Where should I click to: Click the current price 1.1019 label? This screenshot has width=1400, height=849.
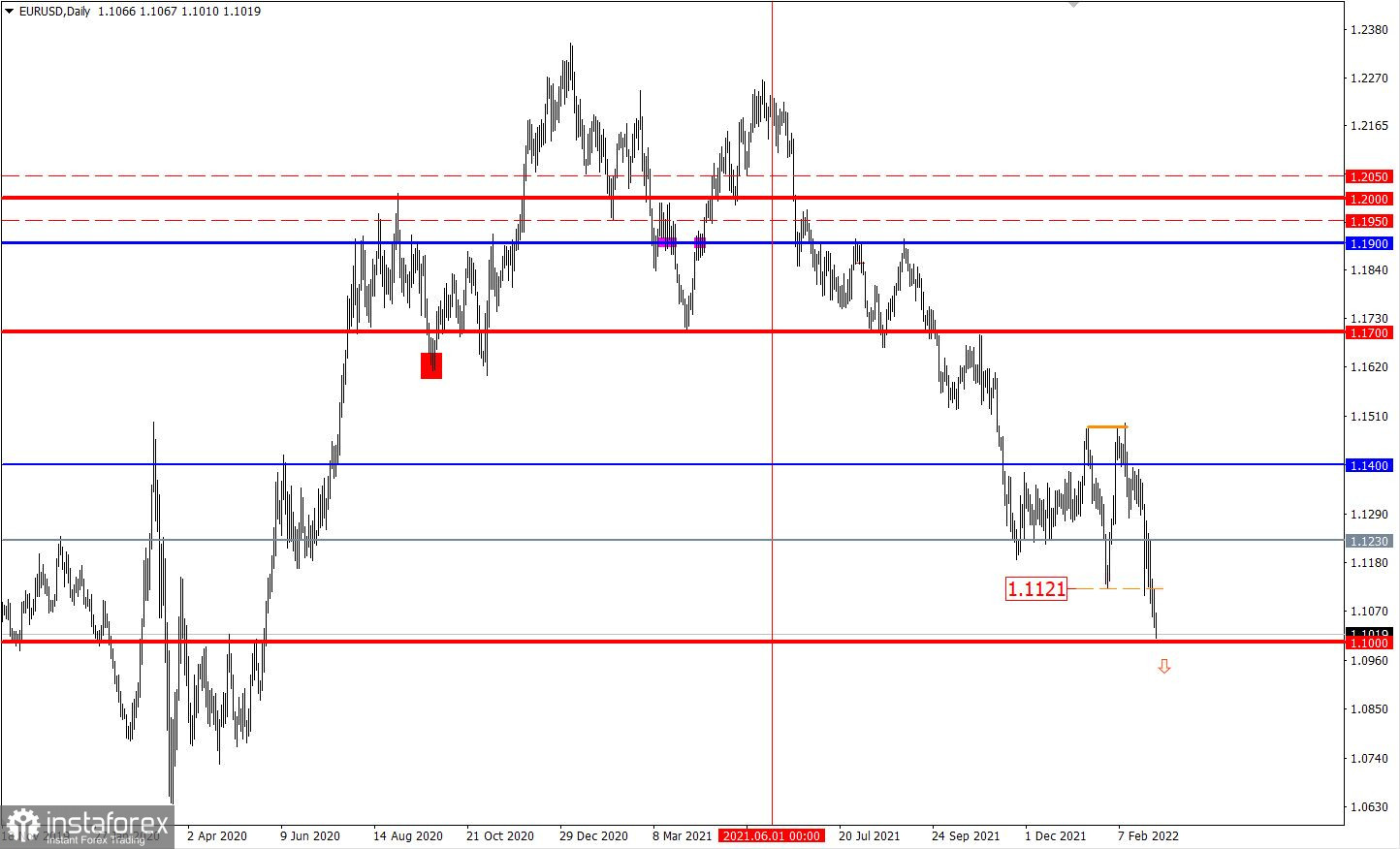[x=1369, y=632]
